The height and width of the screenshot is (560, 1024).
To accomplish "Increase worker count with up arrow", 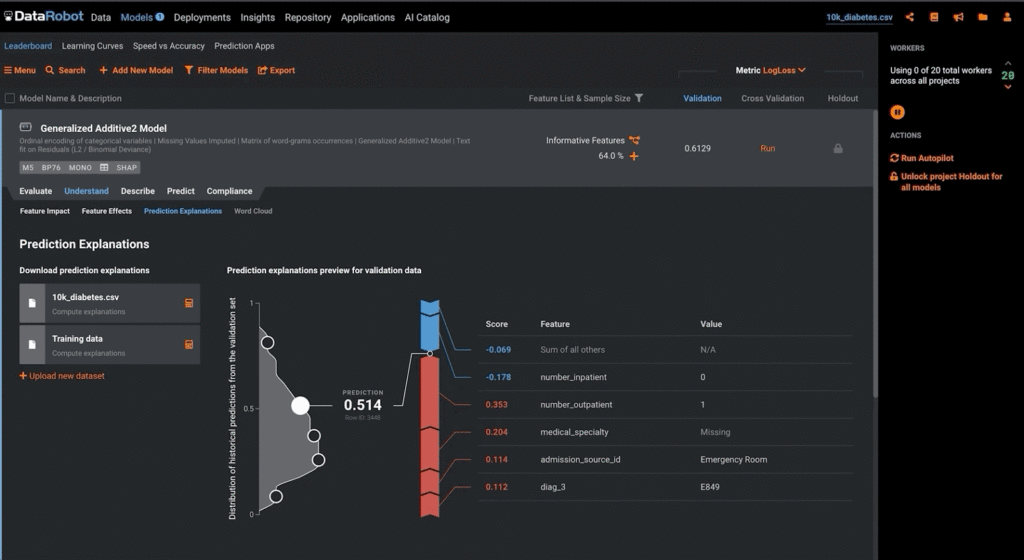I will coord(1007,63).
